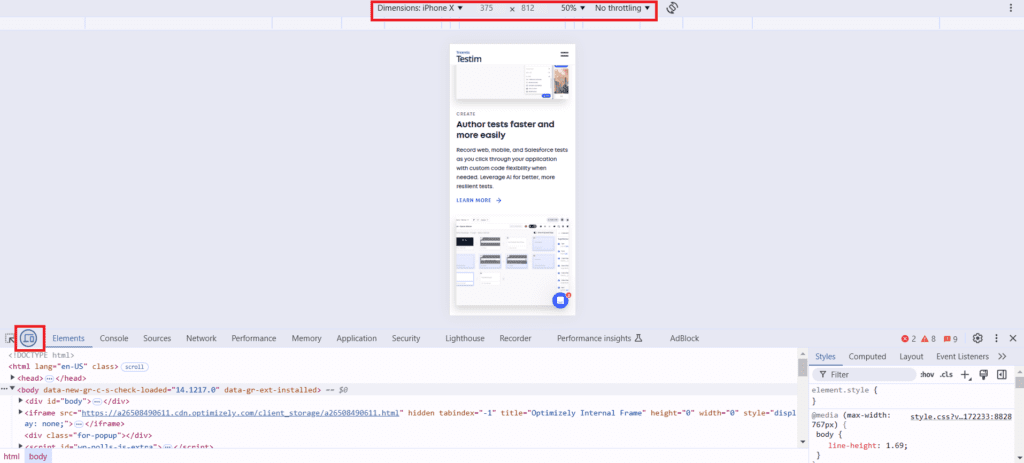
Task: Show more Styles pane tabs chevron
Action: point(1002,357)
